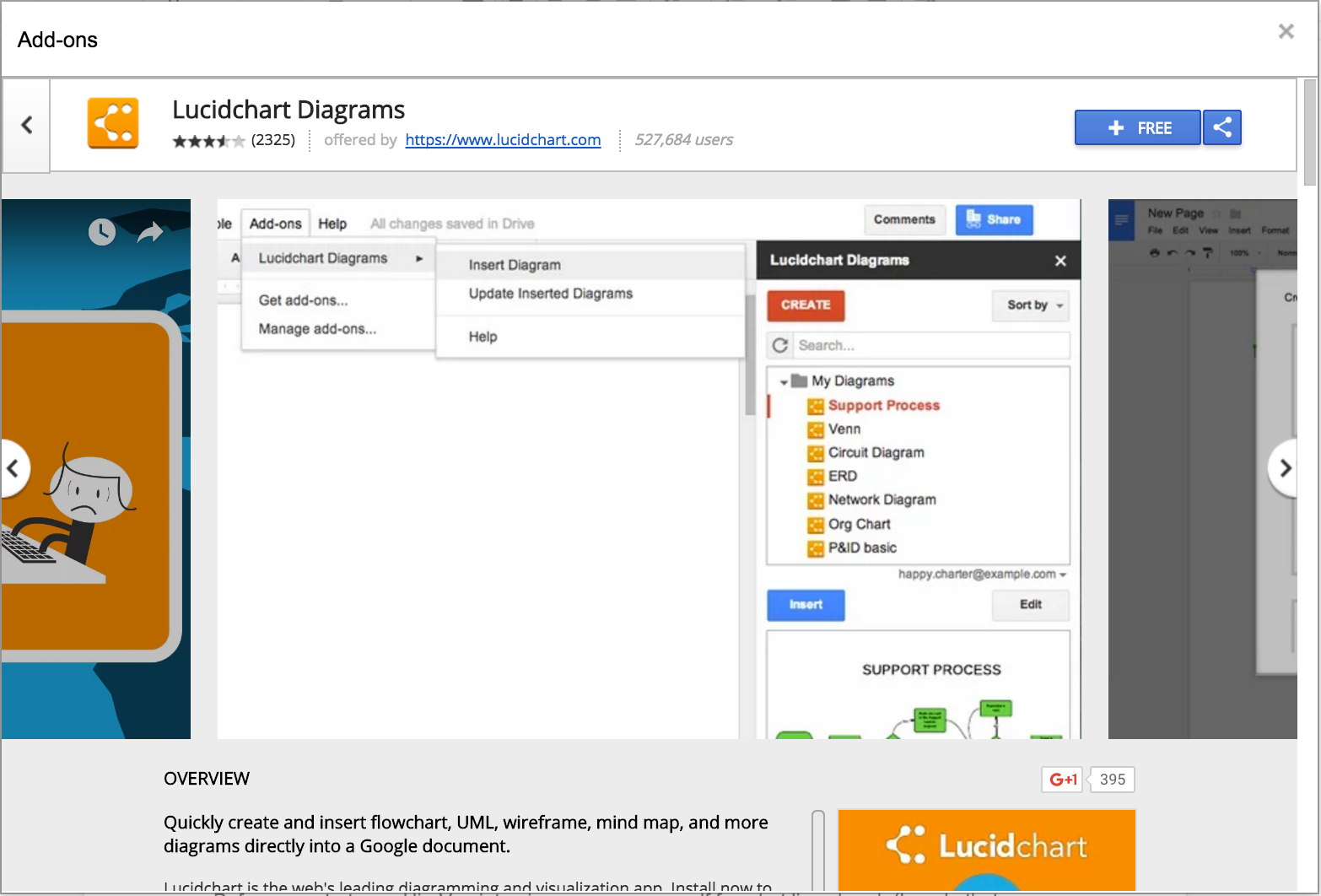Click the Lucidchart Diagrams title text
This screenshot has height=896, width=1321.
[x=288, y=110]
